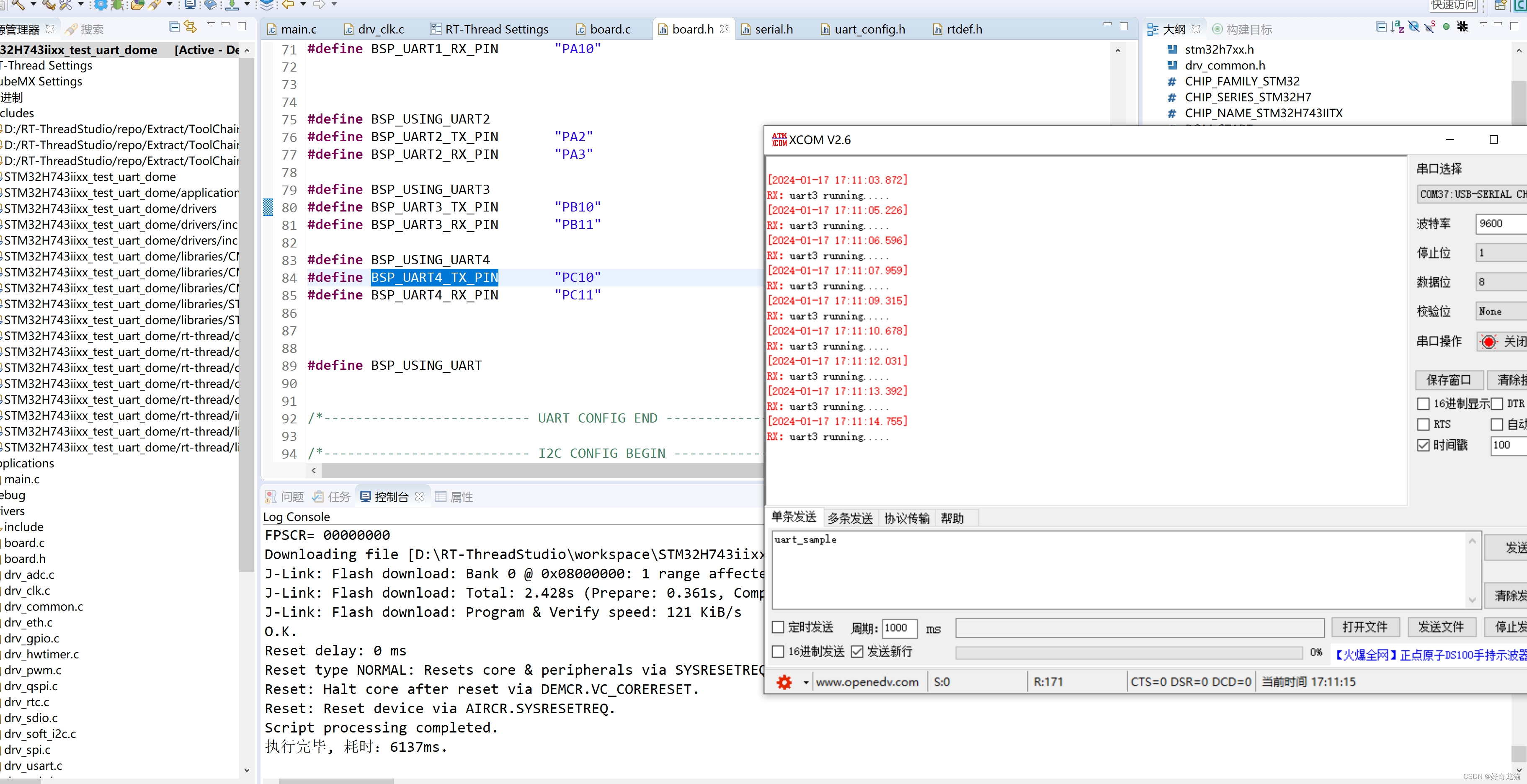This screenshot has width=1527, height=784.
Task: Sort outline alphabetically with a-z icon
Action: 1397,27
